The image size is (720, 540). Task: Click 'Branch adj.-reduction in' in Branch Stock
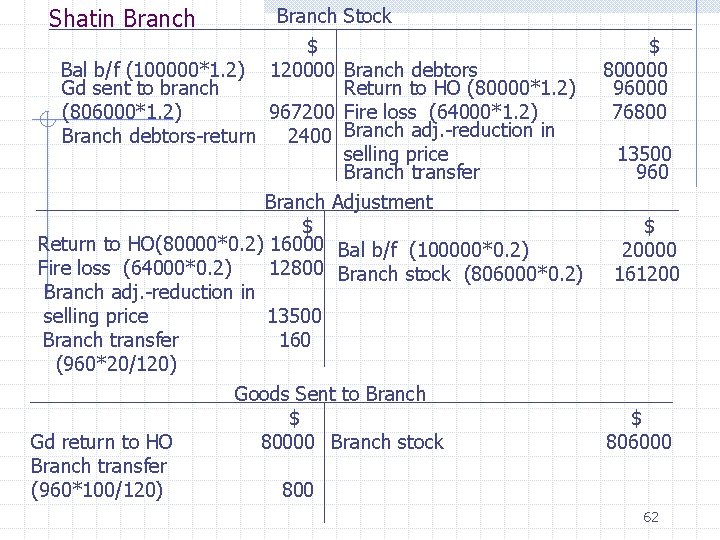(449, 131)
